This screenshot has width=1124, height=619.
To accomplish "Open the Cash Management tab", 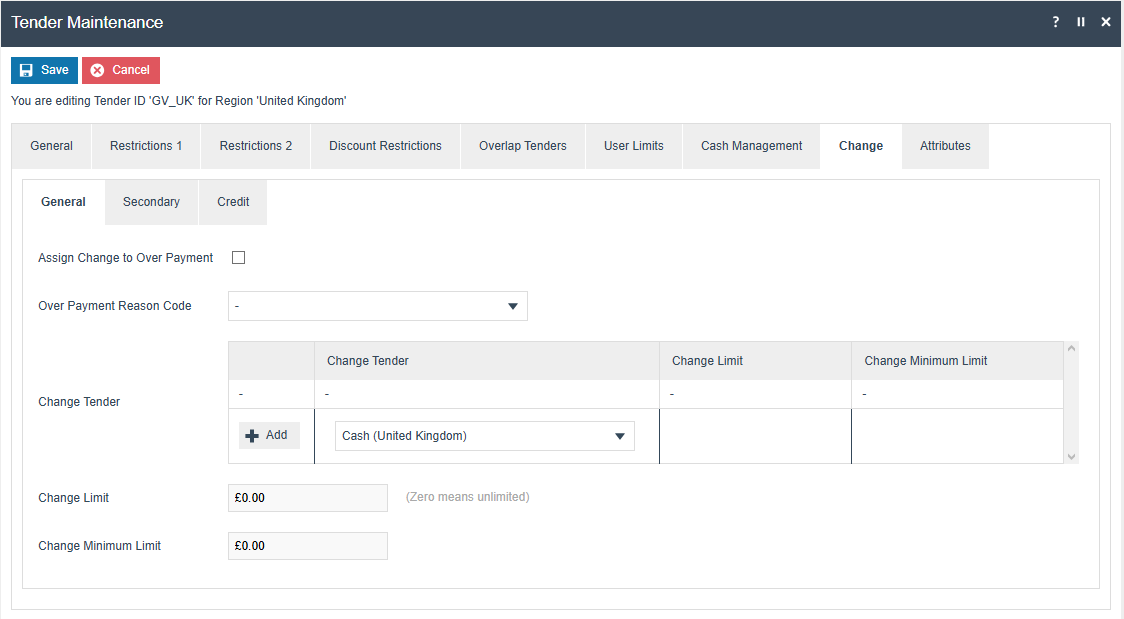I will 751,146.
